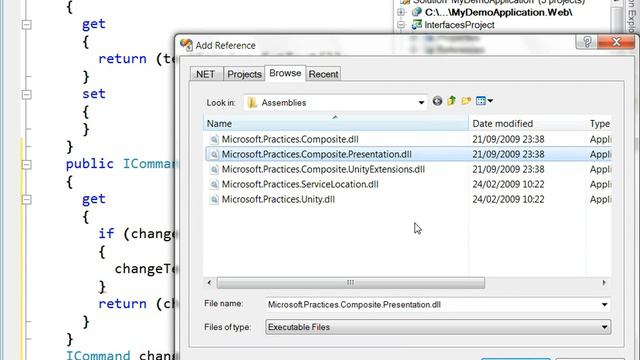Open the Recent tab
Viewport: 640px width, 360px height.
pos(323,74)
